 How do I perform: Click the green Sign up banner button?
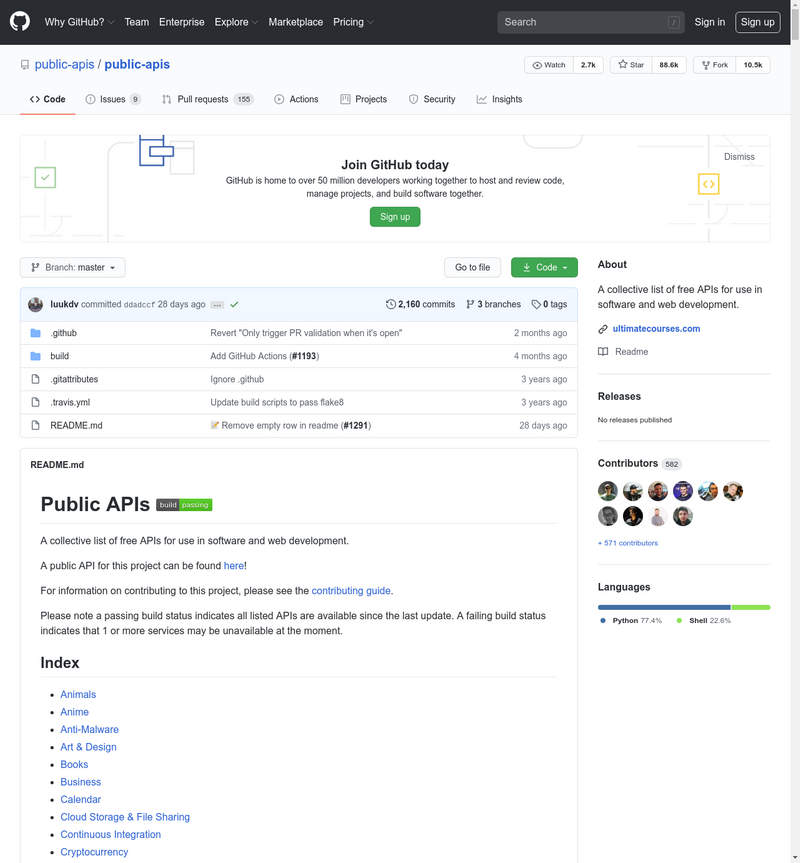click(x=395, y=217)
